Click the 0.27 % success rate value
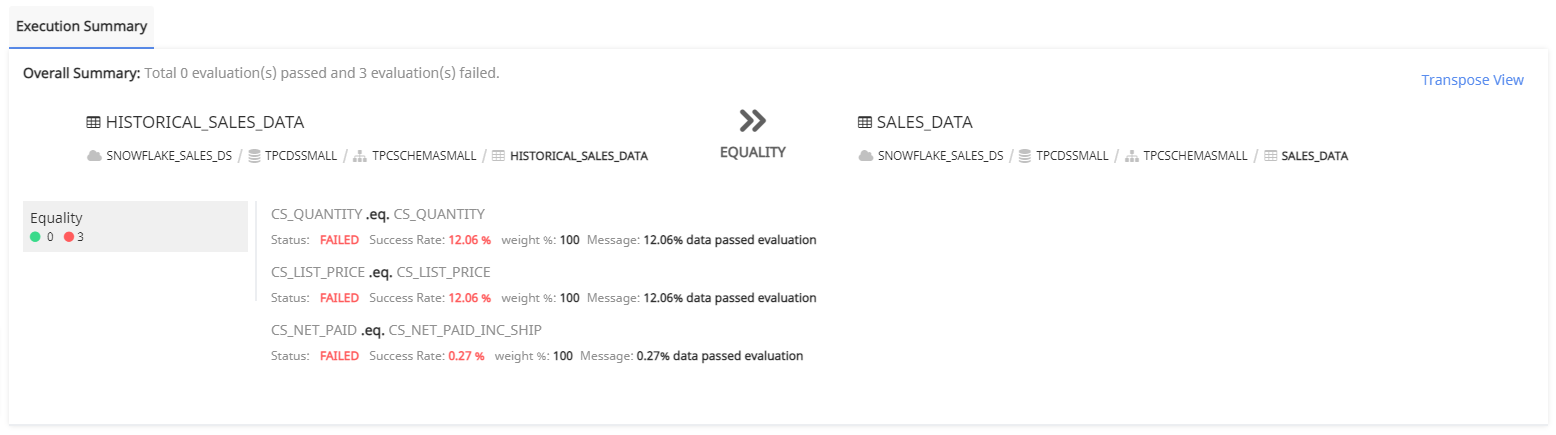The width and height of the screenshot is (1556, 435). point(466,356)
